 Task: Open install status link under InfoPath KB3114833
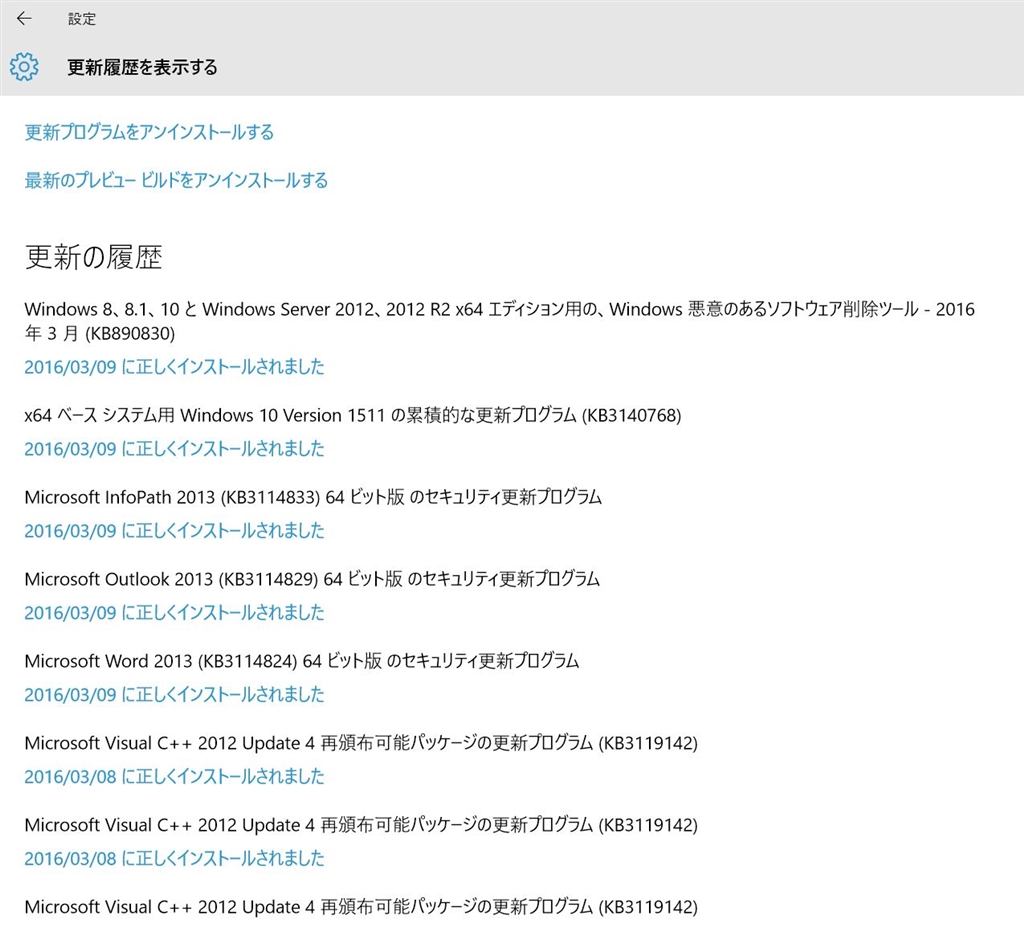pyautogui.click(x=174, y=530)
